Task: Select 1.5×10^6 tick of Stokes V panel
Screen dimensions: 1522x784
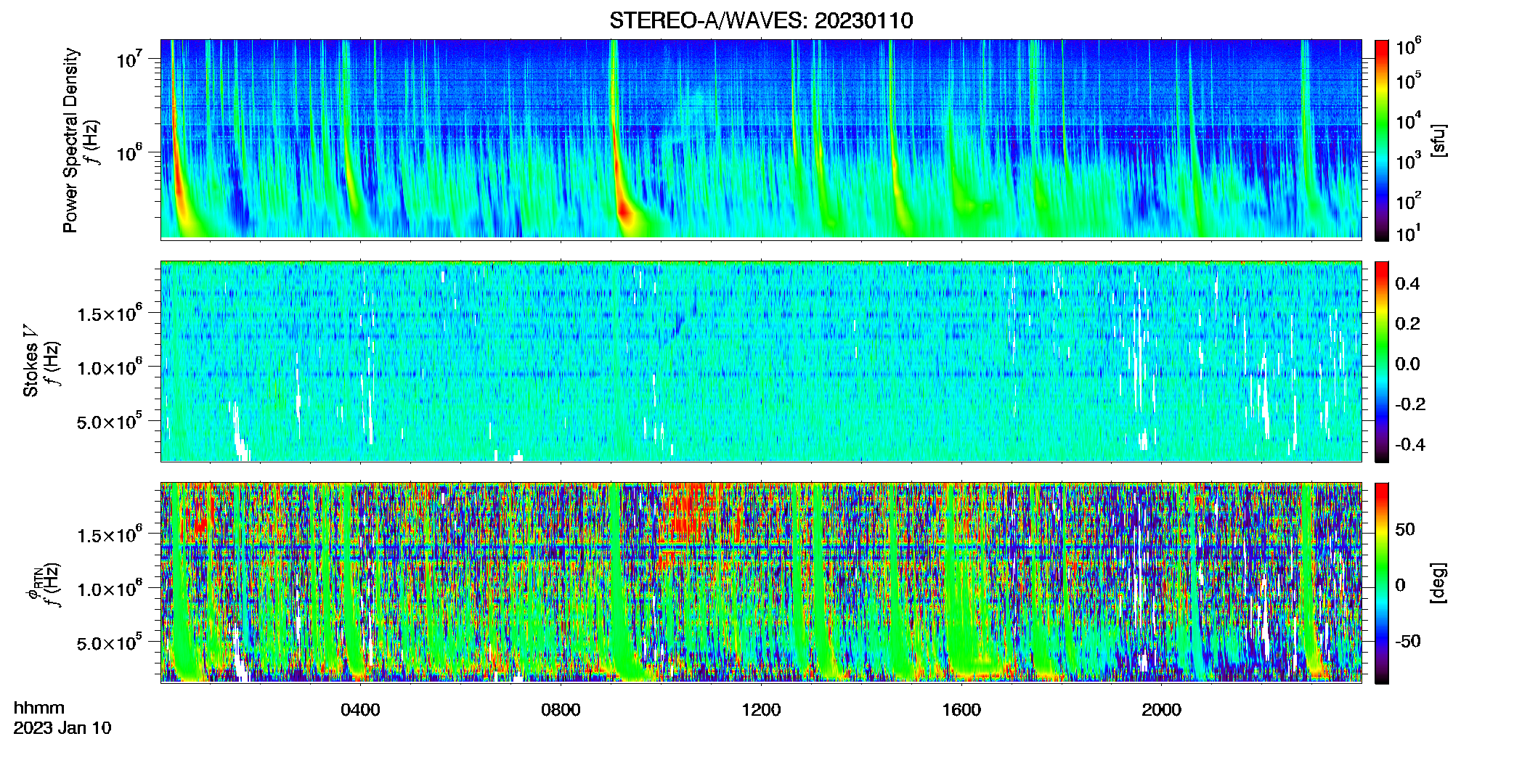Action: [x=110, y=313]
